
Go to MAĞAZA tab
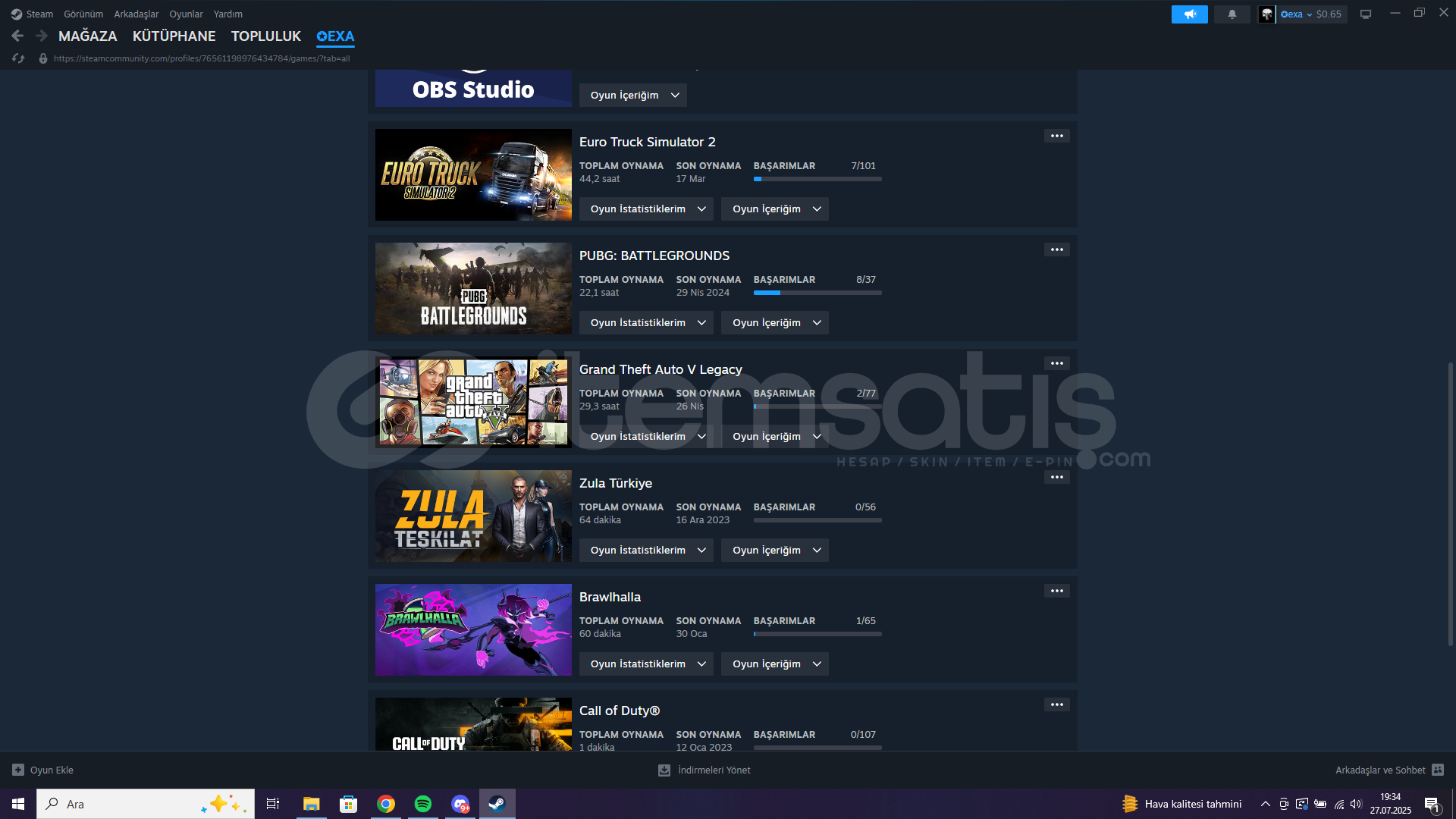(x=88, y=36)
